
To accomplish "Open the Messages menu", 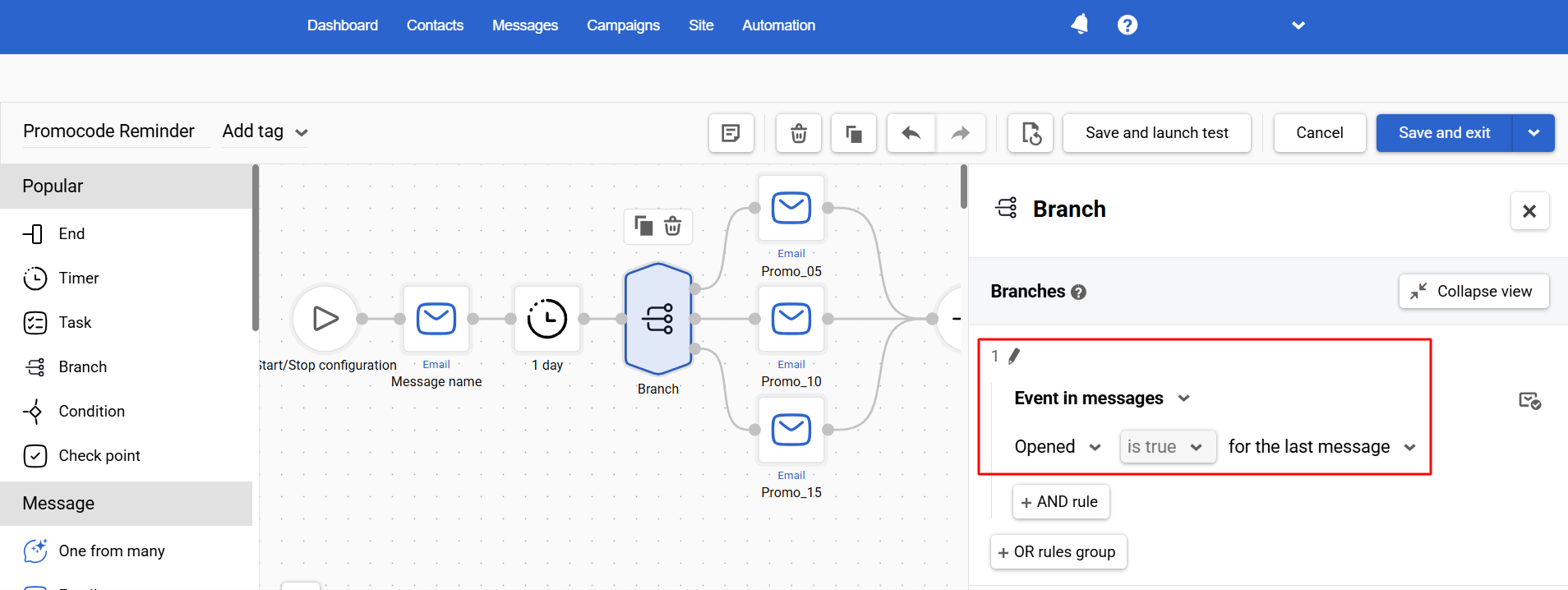I will tap(525, 25).
